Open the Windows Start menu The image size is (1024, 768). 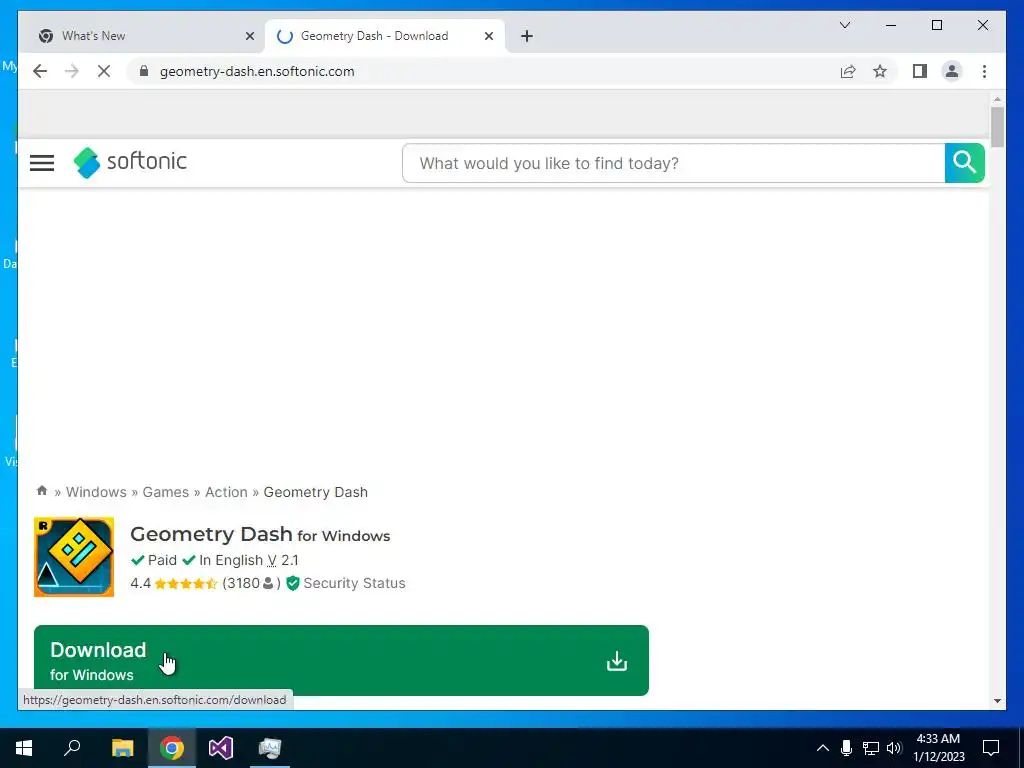click(24, 748)
